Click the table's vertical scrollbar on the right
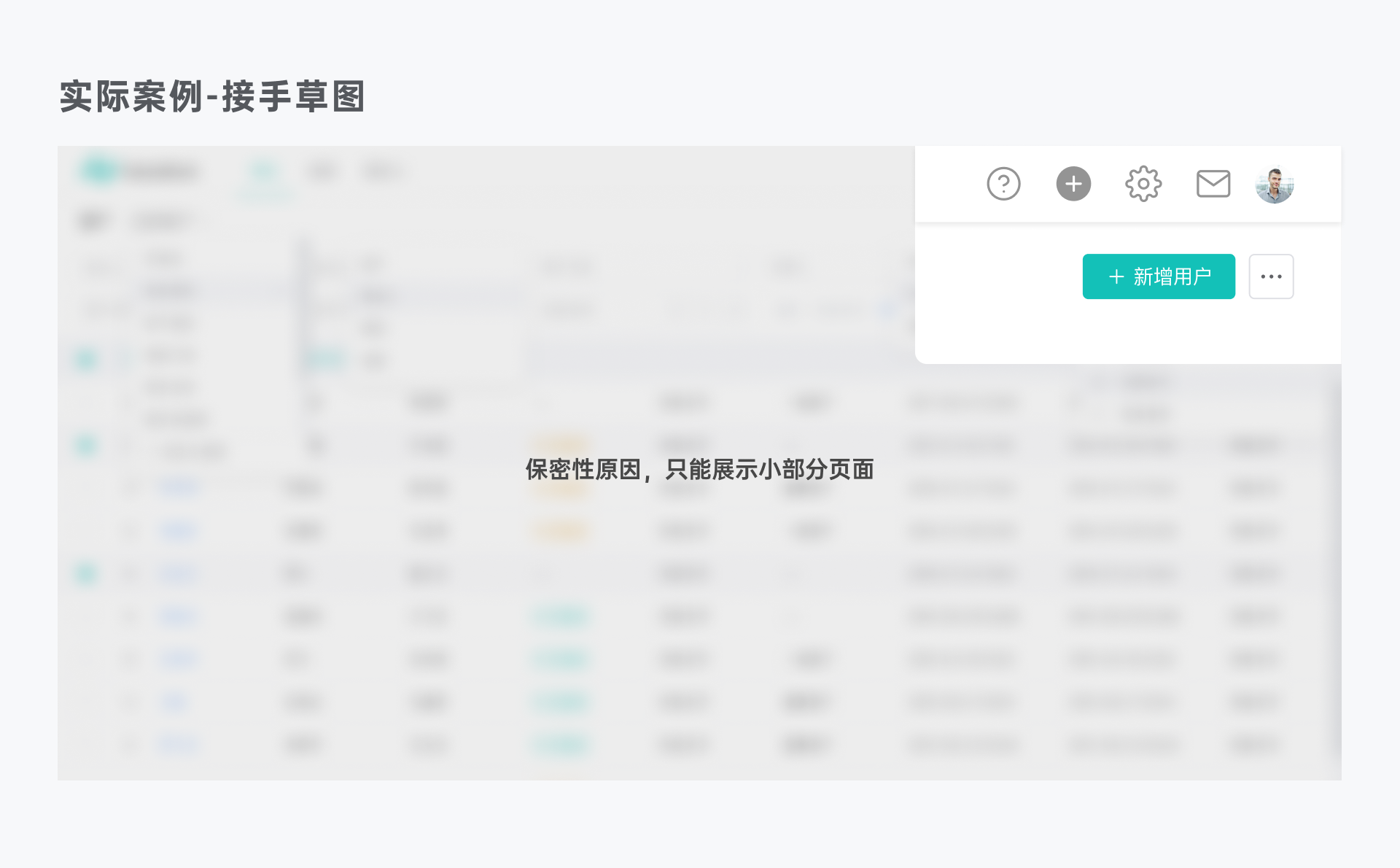This screenshot has width=1400, height=868. 1336,569
